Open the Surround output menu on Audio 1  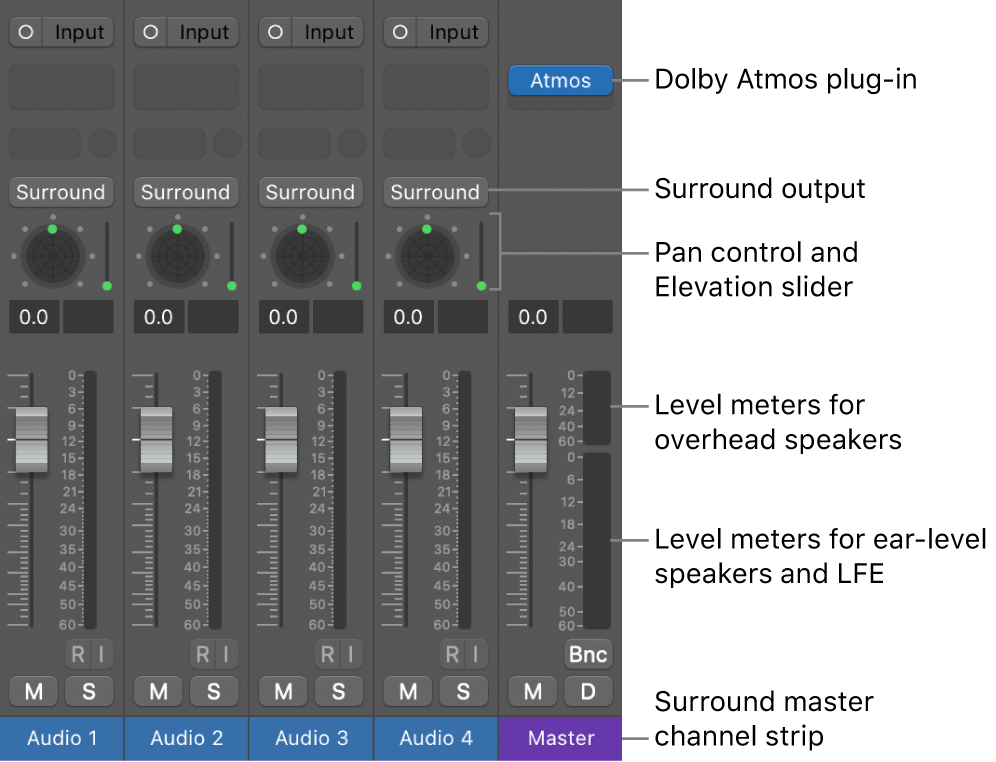[x=61, y=192]
